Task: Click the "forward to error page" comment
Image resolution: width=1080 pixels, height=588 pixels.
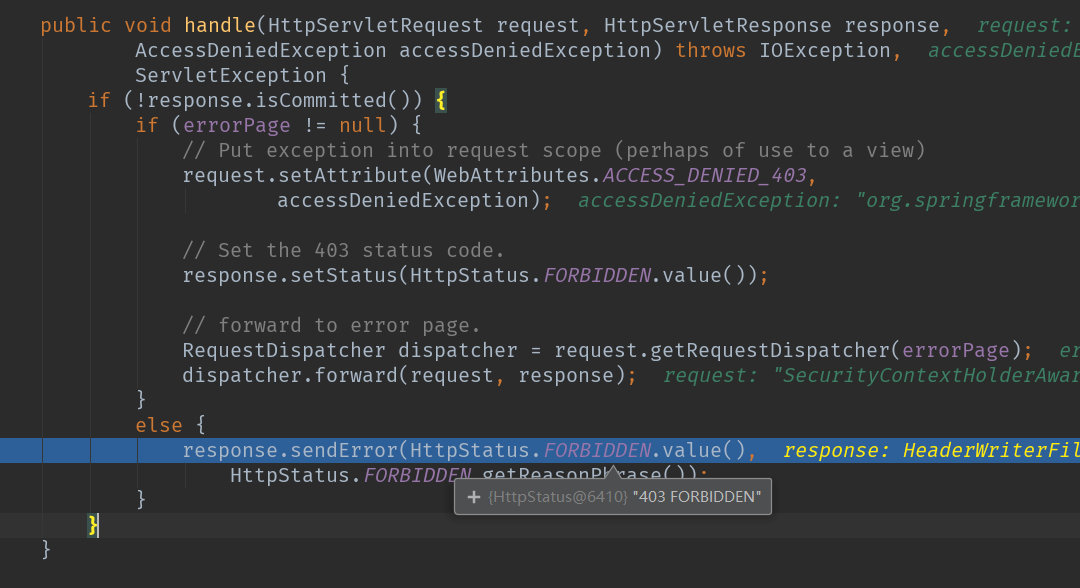Action: [x=331, y=325]
